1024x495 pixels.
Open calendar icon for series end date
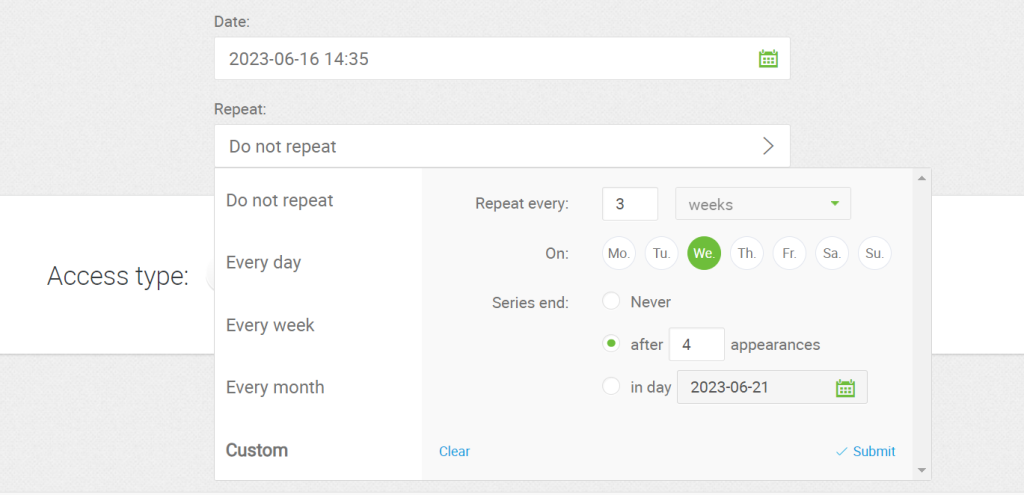[845, 388]
